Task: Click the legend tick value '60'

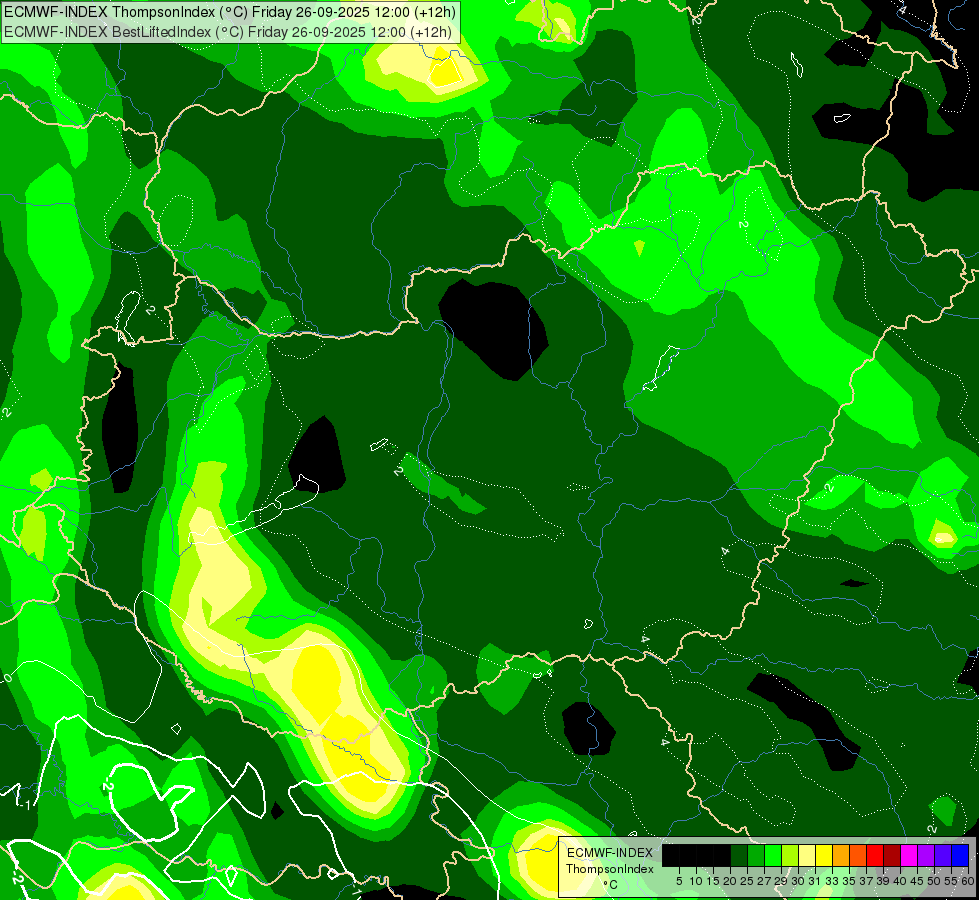Action: 968,881
